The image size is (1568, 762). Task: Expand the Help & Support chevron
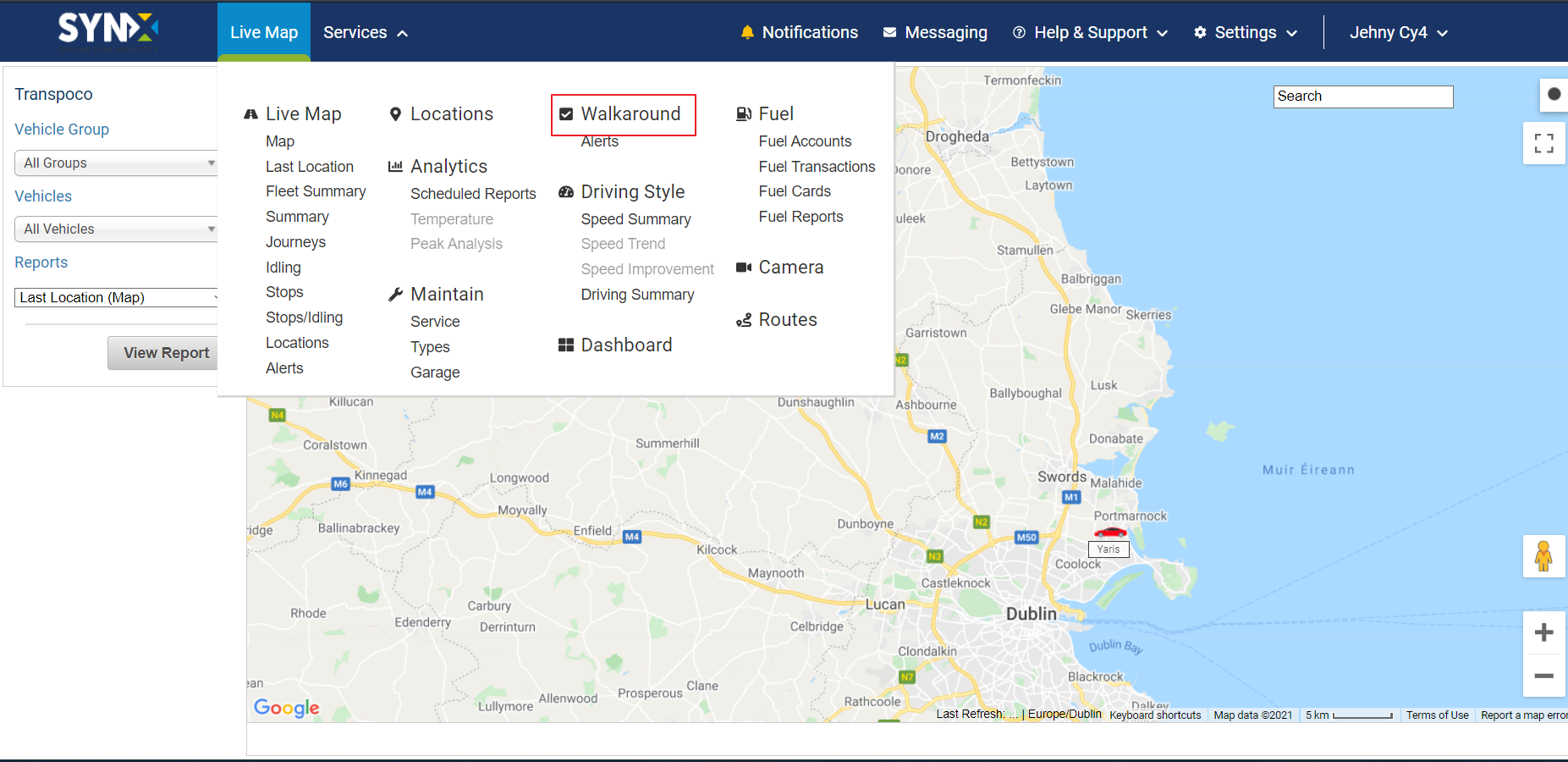(1163, 33)
